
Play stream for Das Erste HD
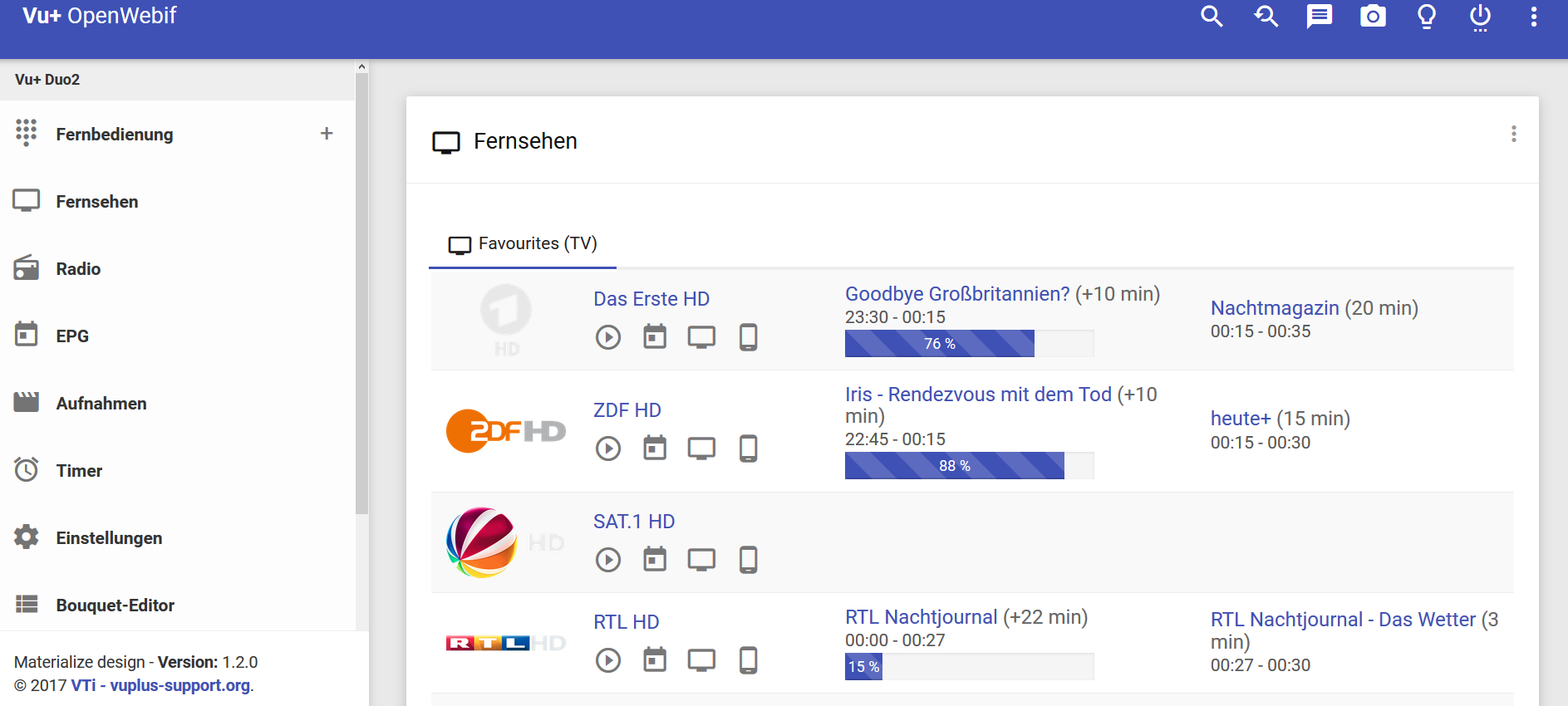point(608,337)
